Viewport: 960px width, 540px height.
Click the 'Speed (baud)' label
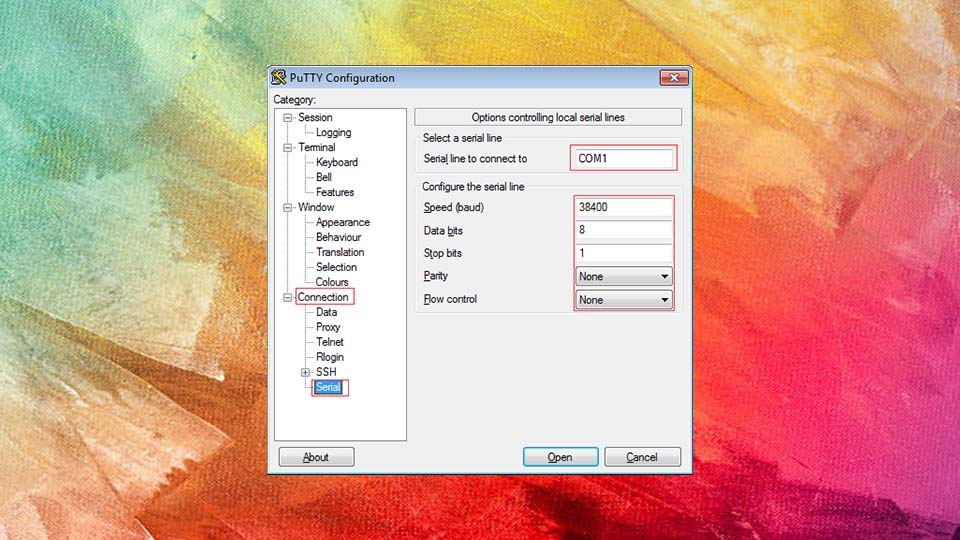[454, 208]
